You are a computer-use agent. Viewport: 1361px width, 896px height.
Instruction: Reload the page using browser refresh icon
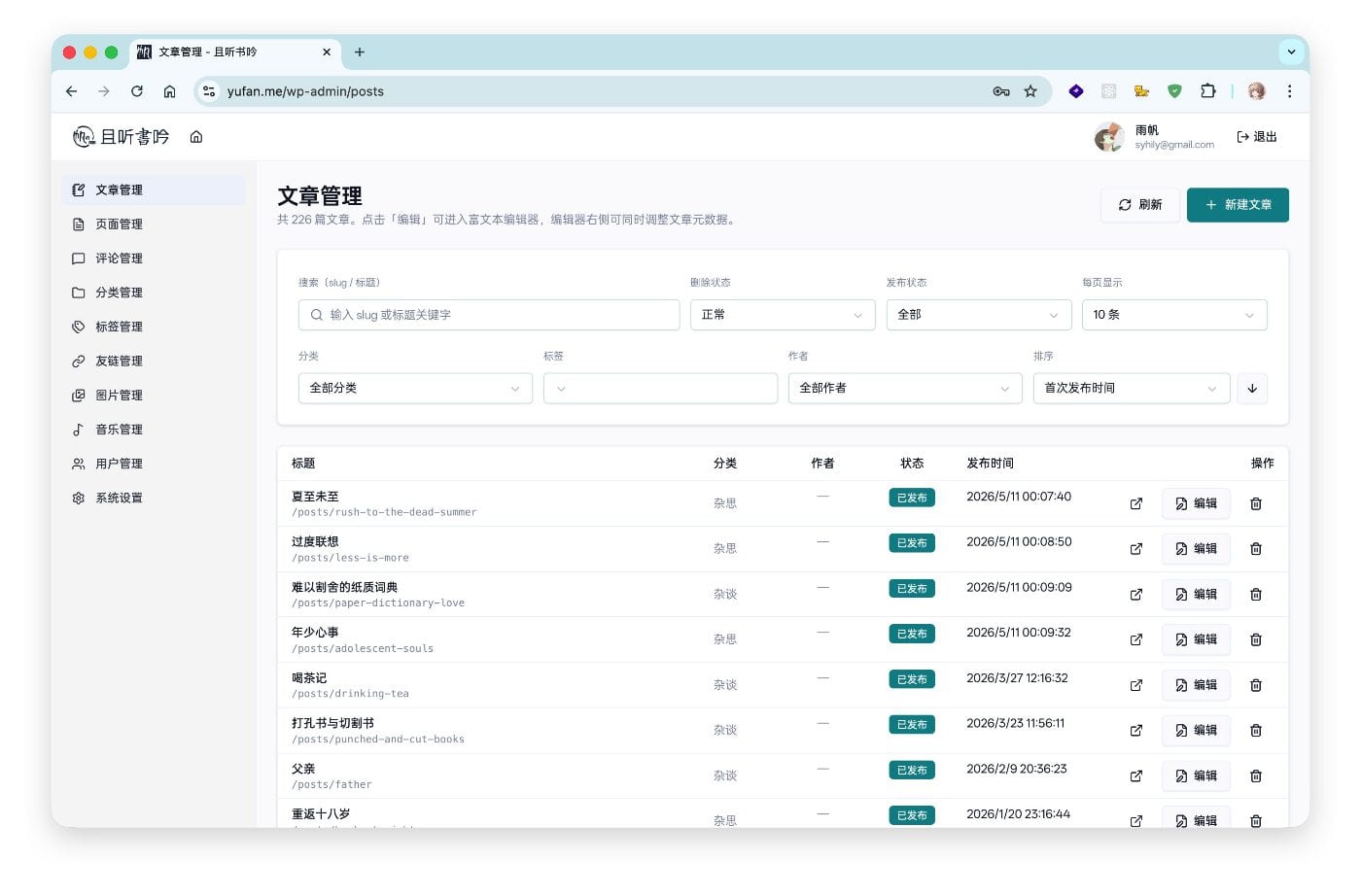tap(137, 91)
